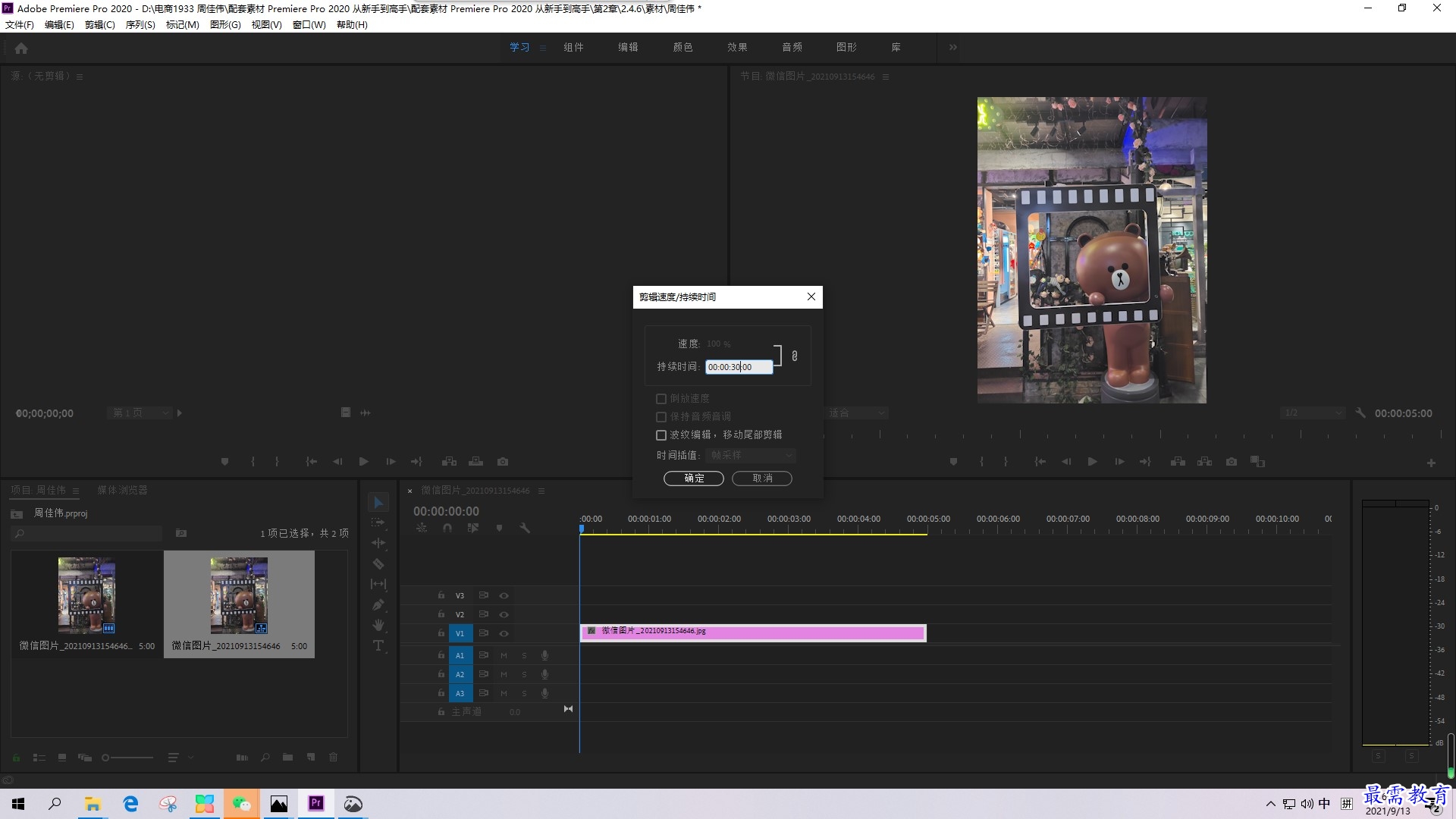Open 时间插值 dropdown
The width and height of the screenshot is (1456, 819).
coord(751,455)
